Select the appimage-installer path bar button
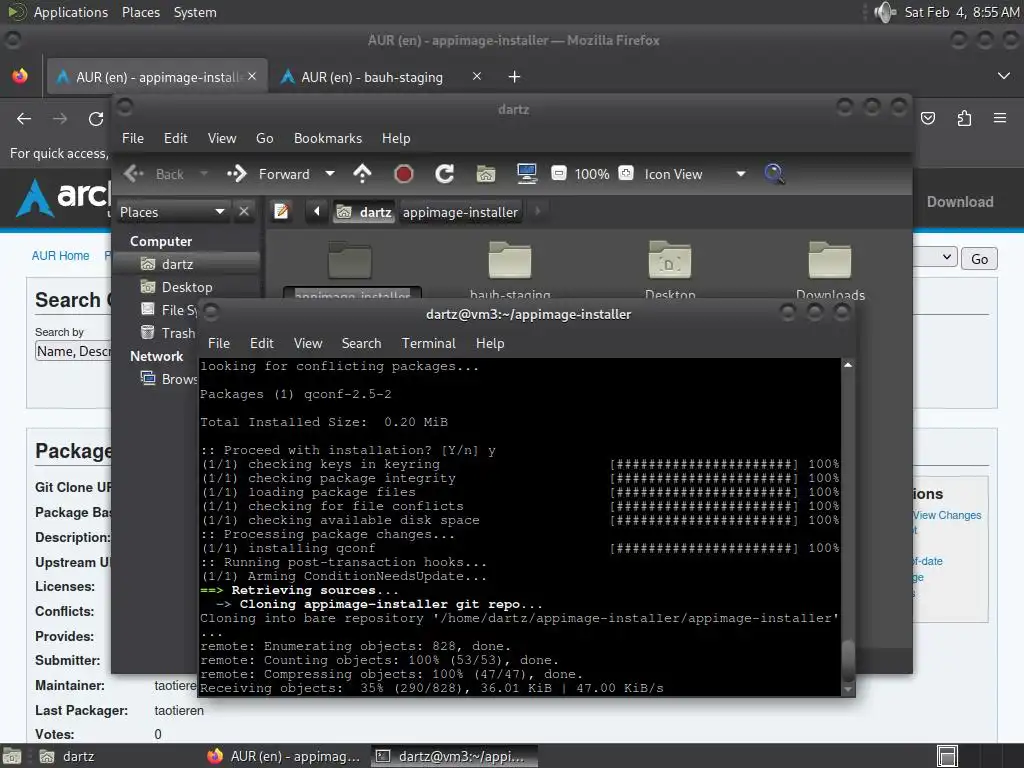The width and height of the screenshot is (1024, 768). pyautogui.click(x=460, y=212)
